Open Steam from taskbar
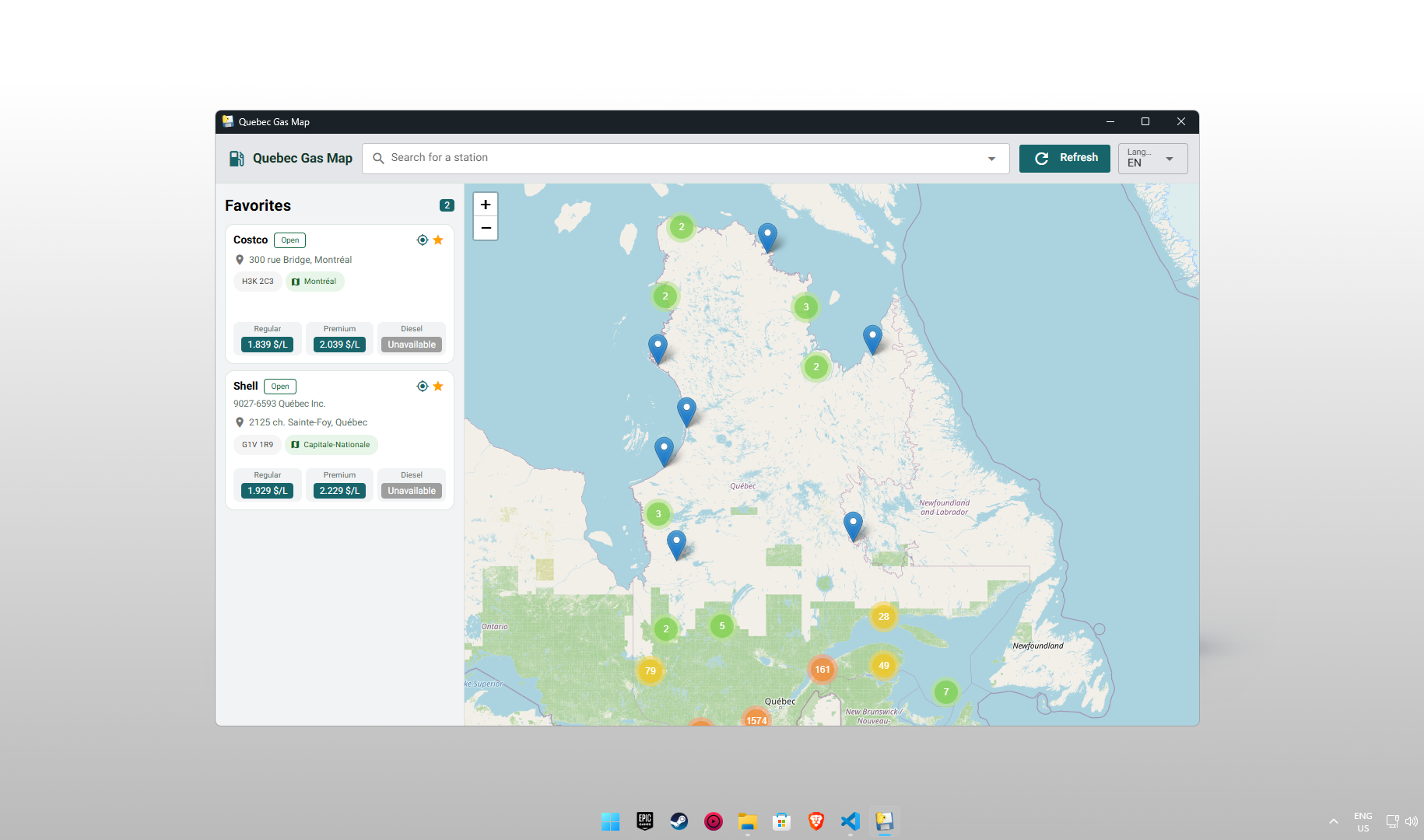The image size is (1424, 840). [x=679, y=821]
